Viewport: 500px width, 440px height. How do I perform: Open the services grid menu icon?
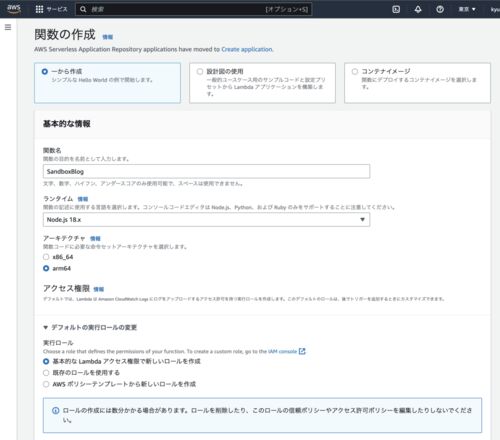(39, 9)
